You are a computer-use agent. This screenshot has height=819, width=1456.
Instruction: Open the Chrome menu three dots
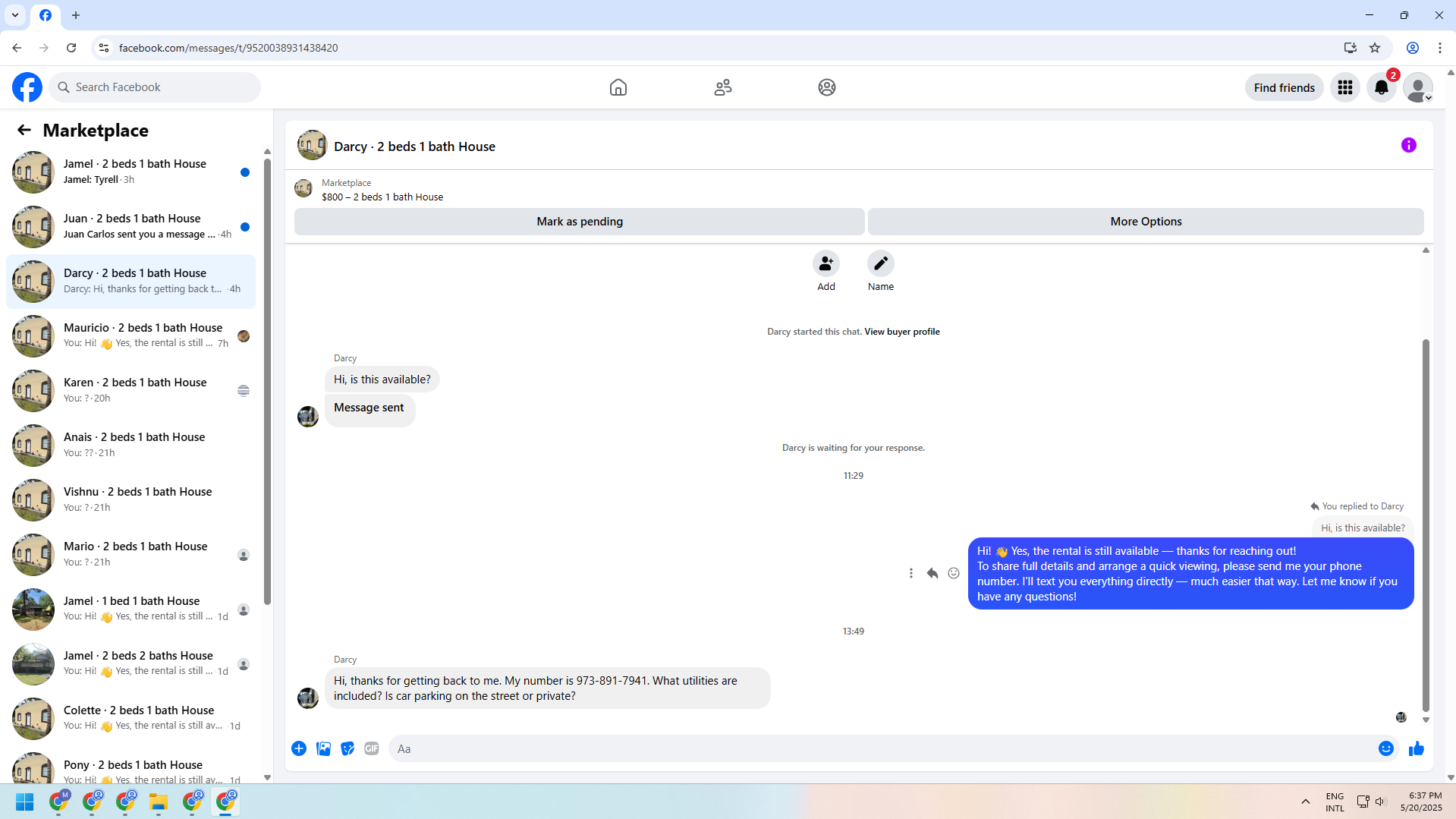1440,48
